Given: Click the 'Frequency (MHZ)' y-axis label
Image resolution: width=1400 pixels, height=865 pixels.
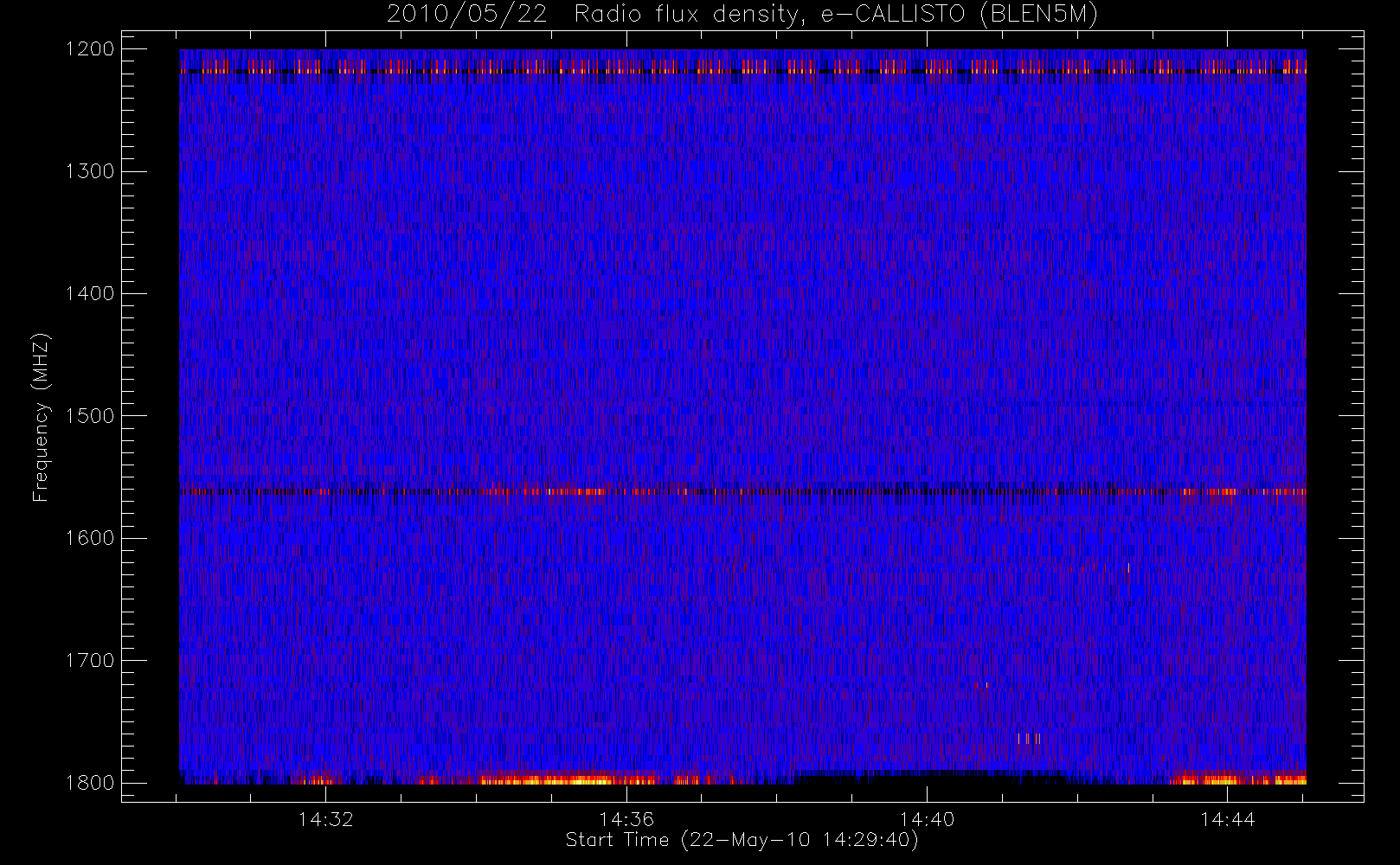Looking at the screenshot, I should pos(41,417).
